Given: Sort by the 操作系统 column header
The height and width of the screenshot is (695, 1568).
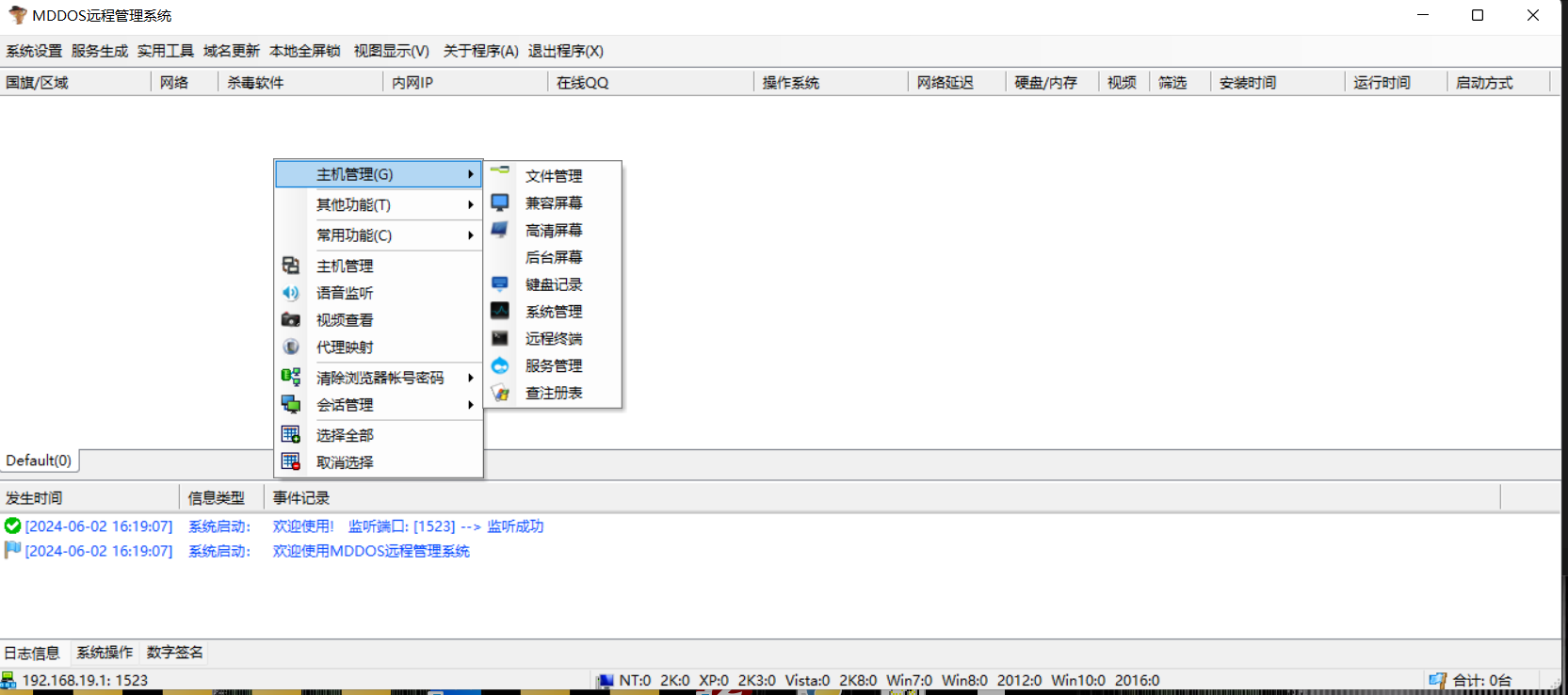Looking at the screenshot, I should click(831, 83).
